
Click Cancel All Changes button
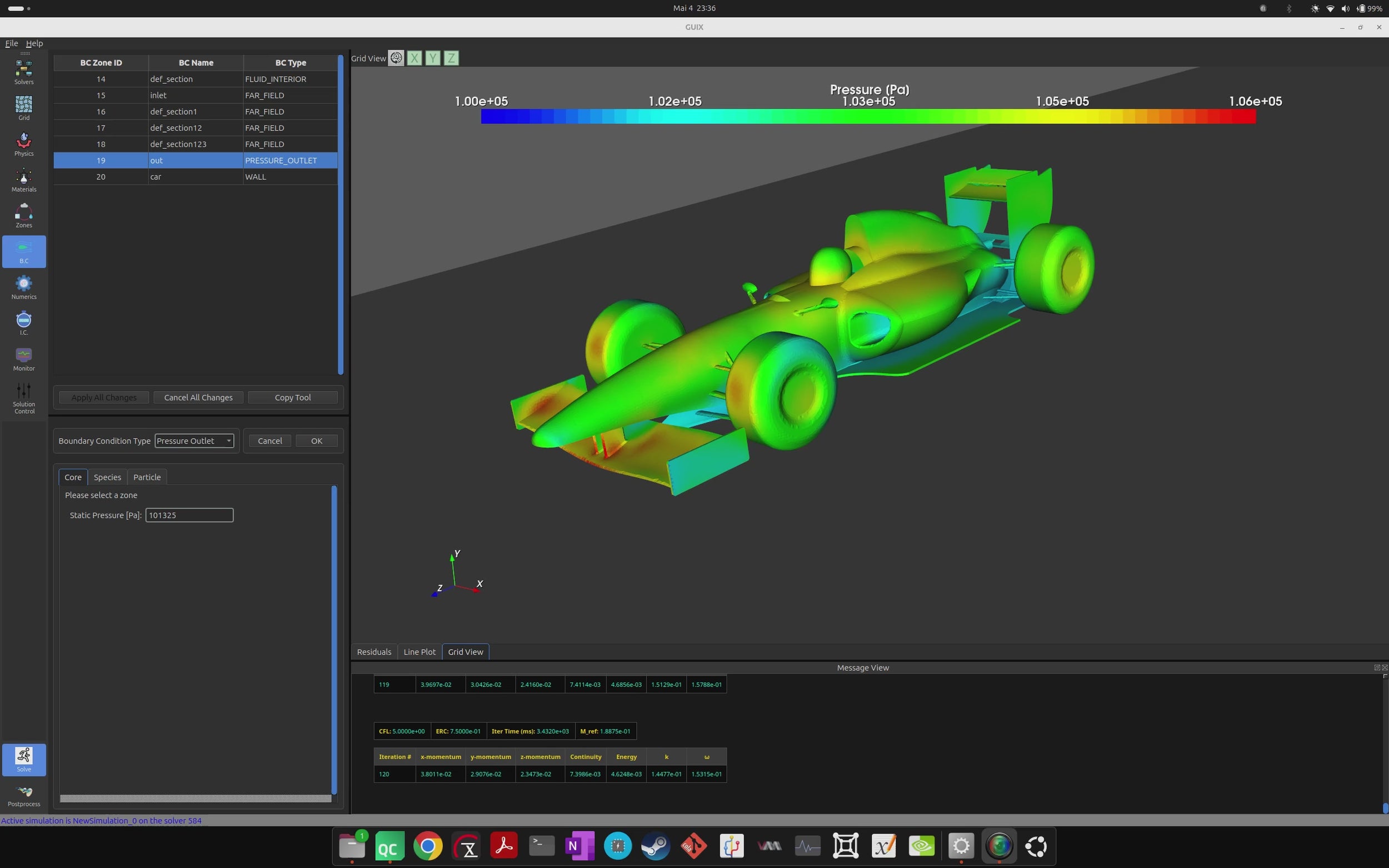pyautogui.click(x=198, y=397)
